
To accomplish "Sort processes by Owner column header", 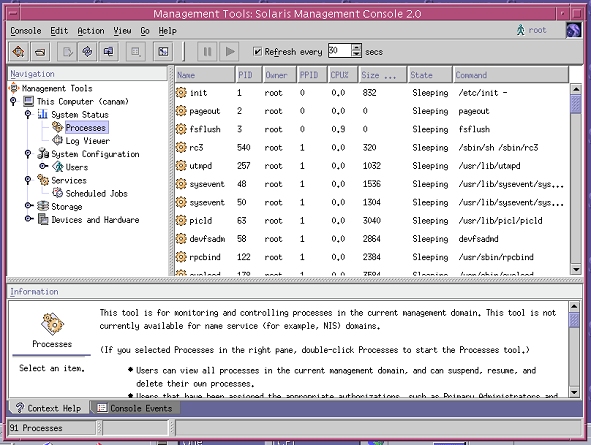I will [280, 75].
